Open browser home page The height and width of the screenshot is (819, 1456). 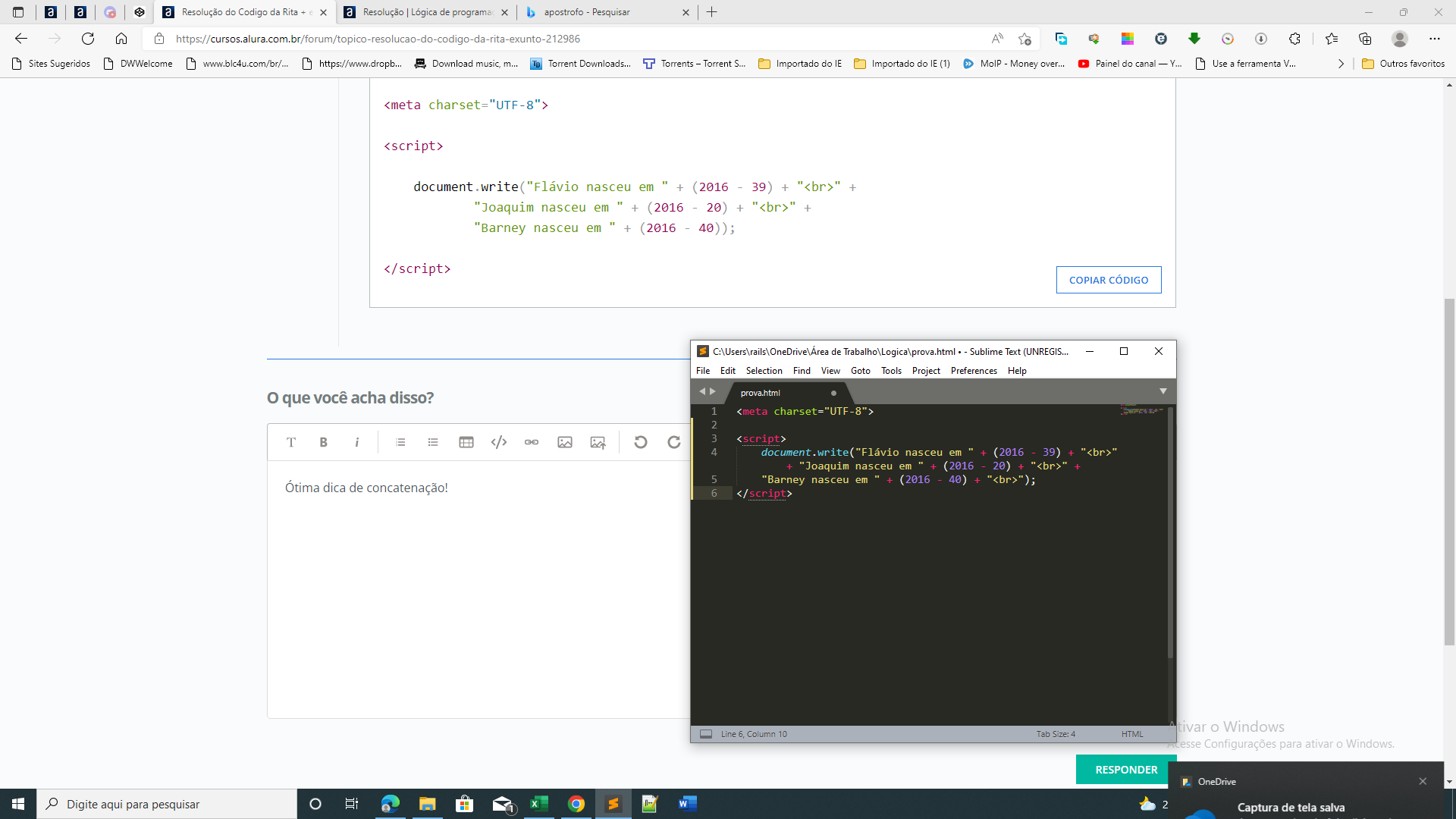121,39
